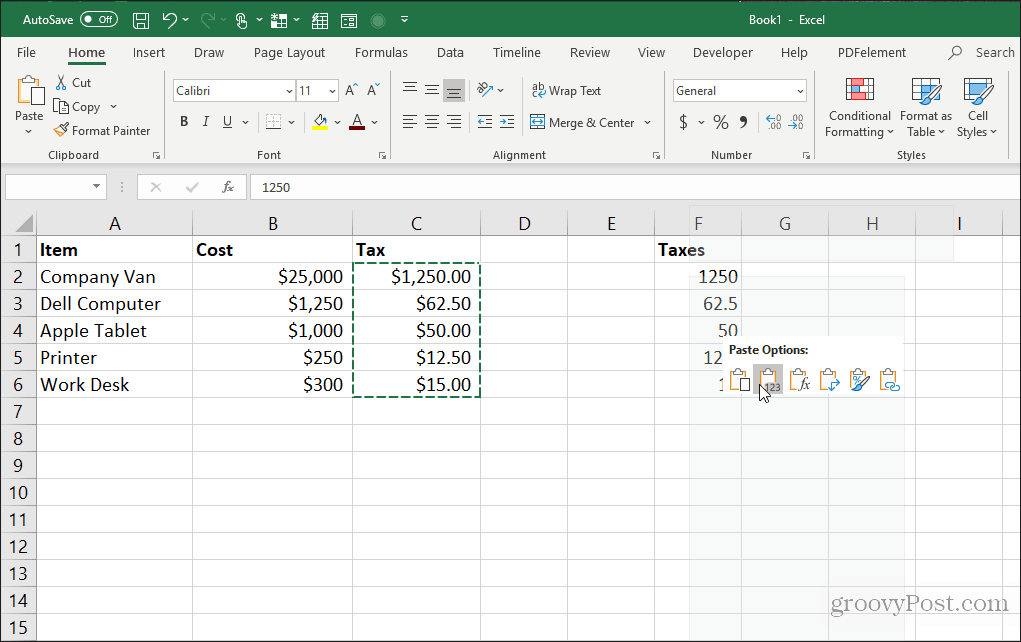Select Top Align icon
Image resolution: width=1021 pixels, height=642 pixels.
pos(410,89)
